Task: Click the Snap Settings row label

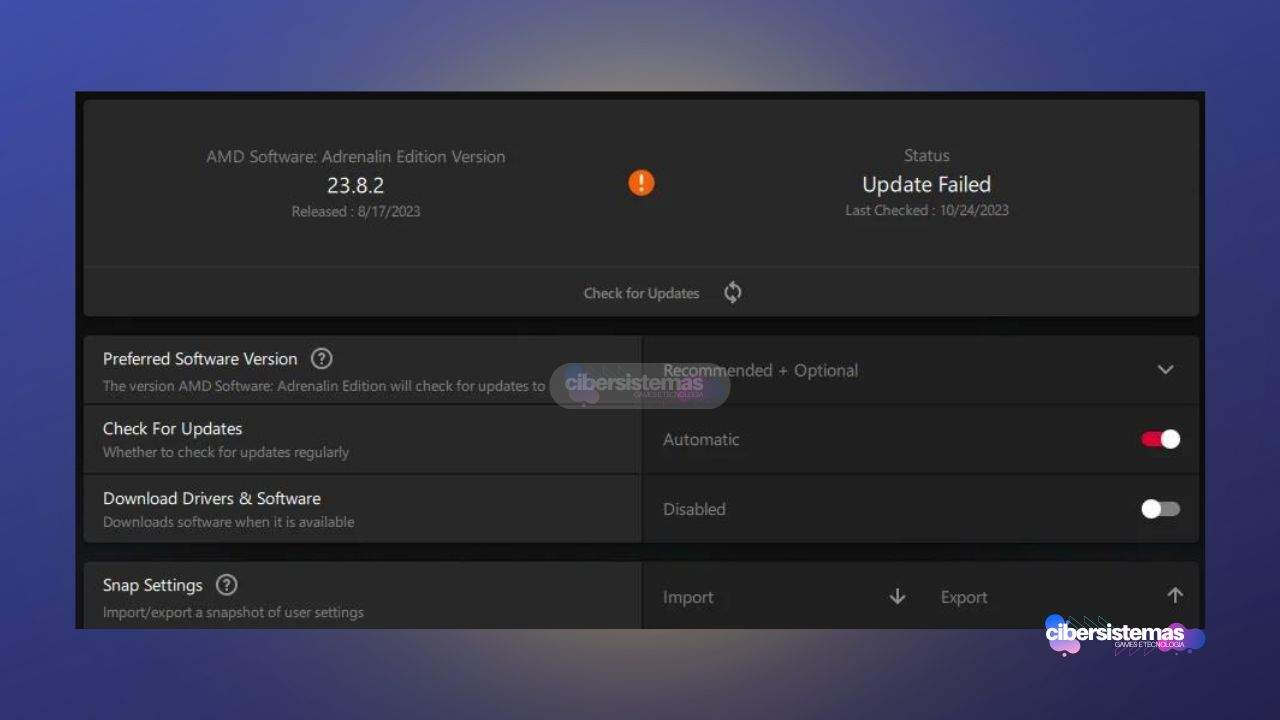Action: tap(153, 585)
